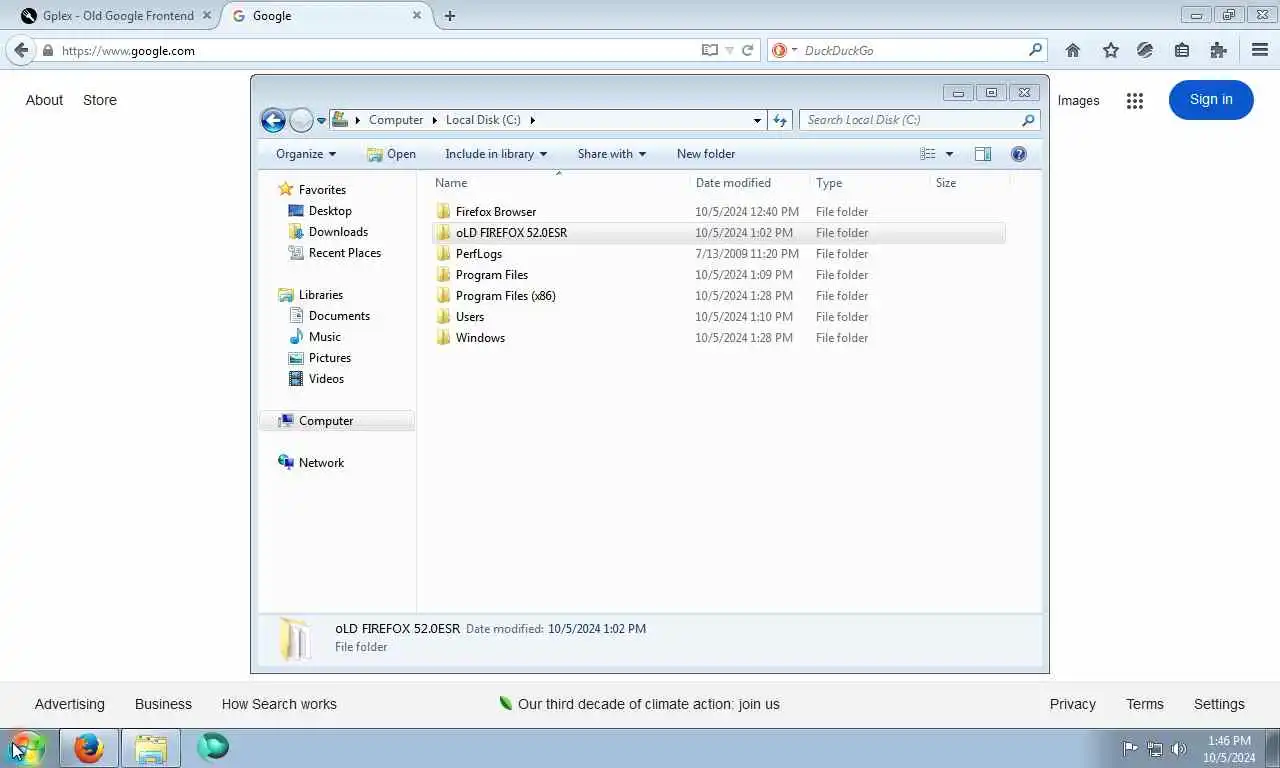The height and width of the screenshot is (768, 1280).
Task: Expand the chevron after Computer breadcrumb
Action: (x=435, y=120)
